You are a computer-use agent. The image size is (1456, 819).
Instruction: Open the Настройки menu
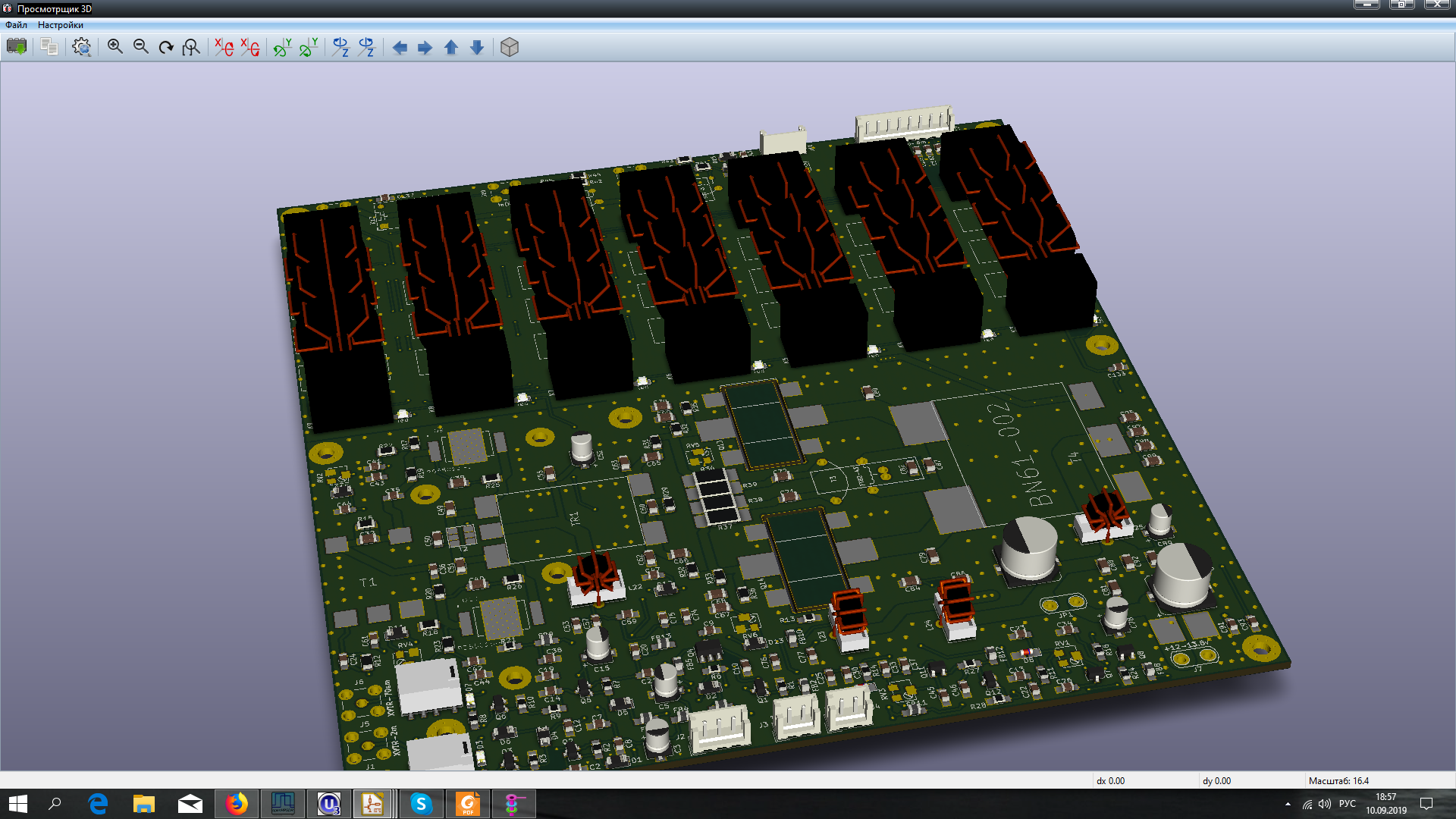click(x=61, y=25)
